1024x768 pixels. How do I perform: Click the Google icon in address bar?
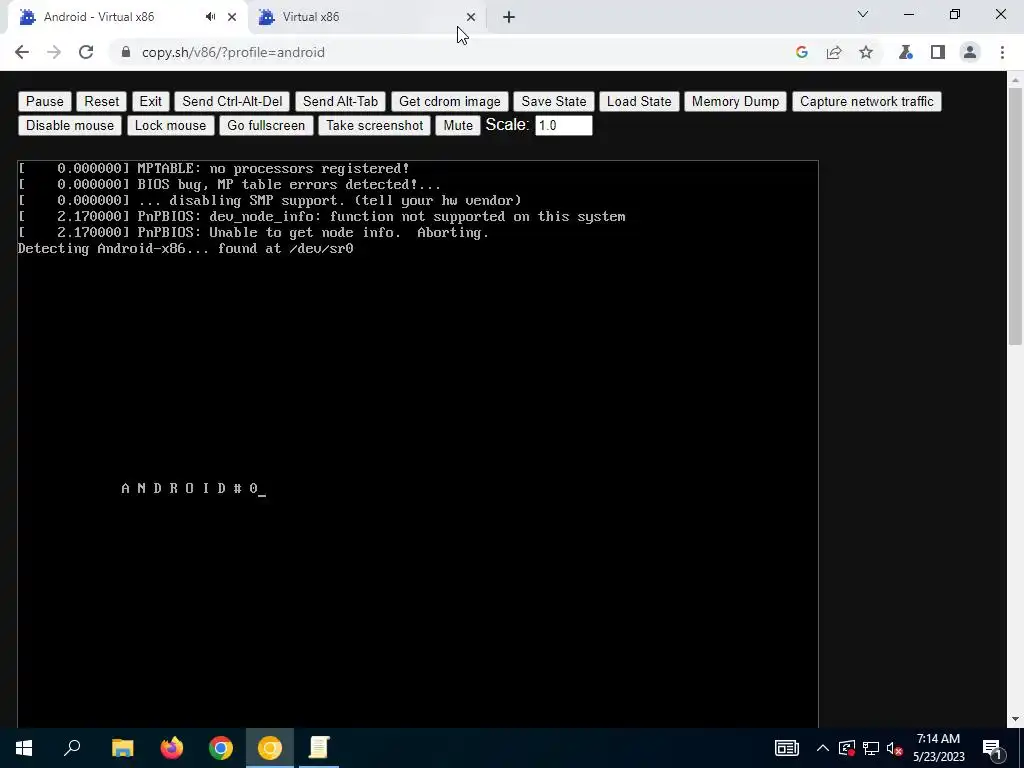pyautogui.click(x=802, y=52)
